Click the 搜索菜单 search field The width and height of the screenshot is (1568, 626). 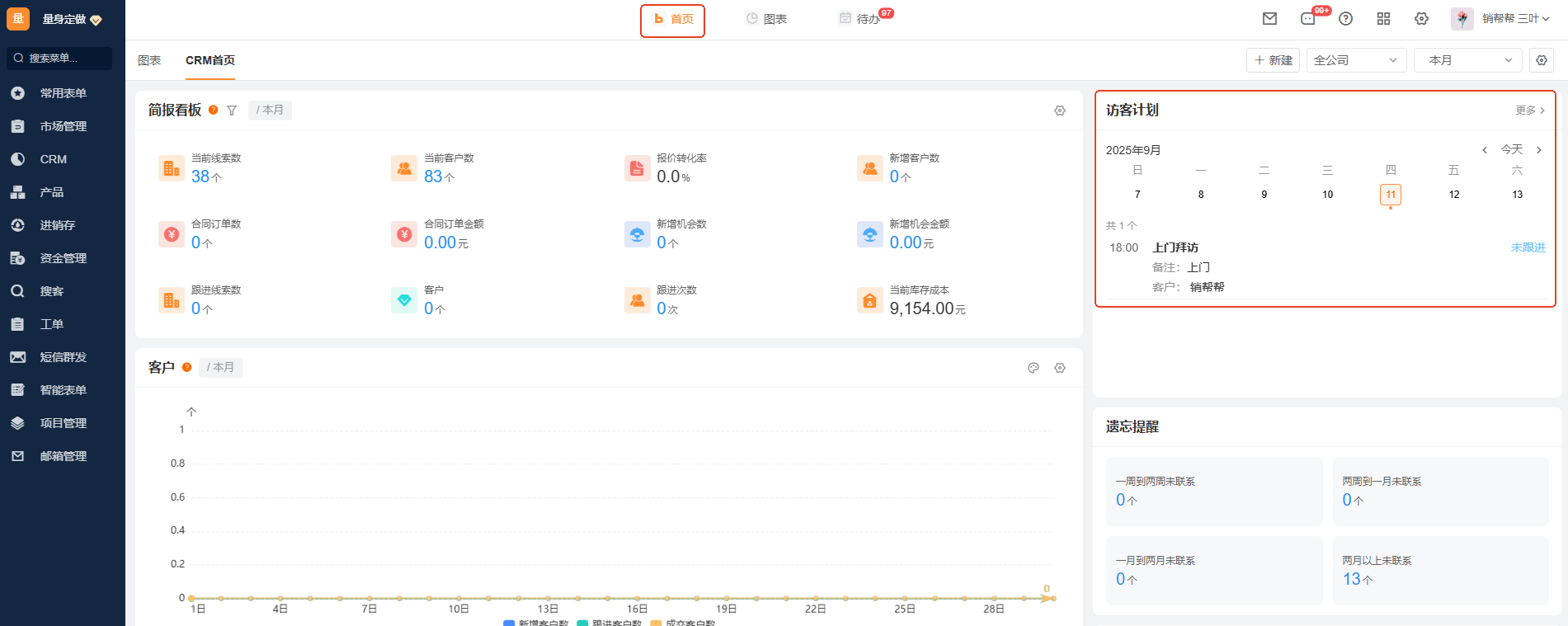coord(59,59)
